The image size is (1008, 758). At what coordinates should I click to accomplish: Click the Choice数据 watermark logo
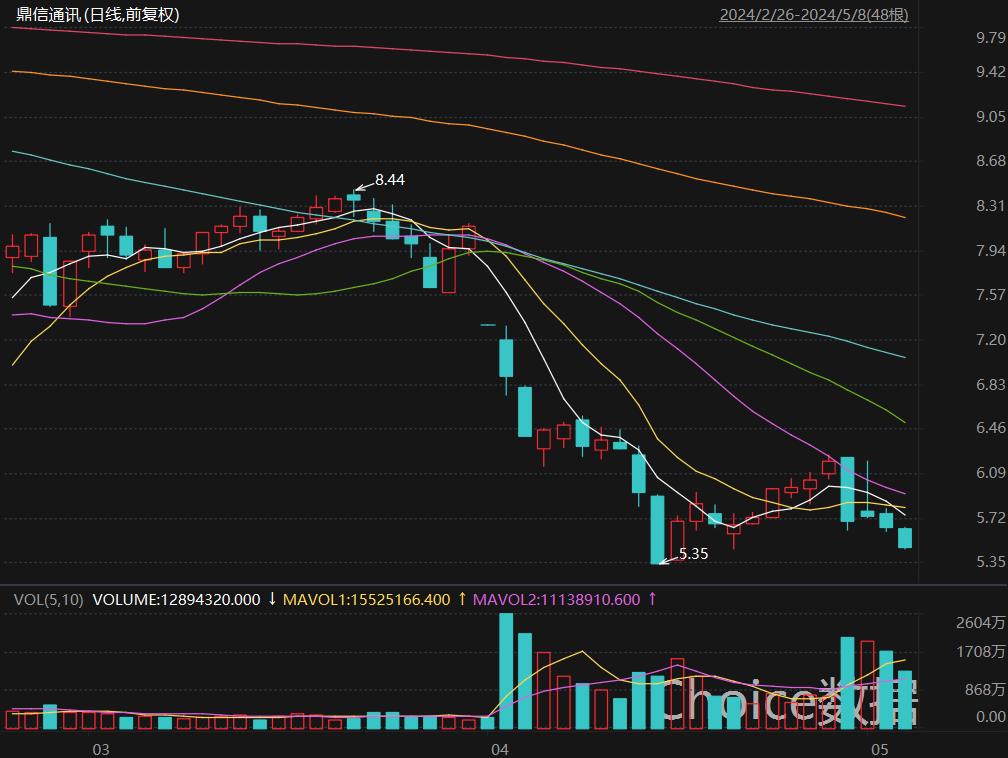pos(790,702)
